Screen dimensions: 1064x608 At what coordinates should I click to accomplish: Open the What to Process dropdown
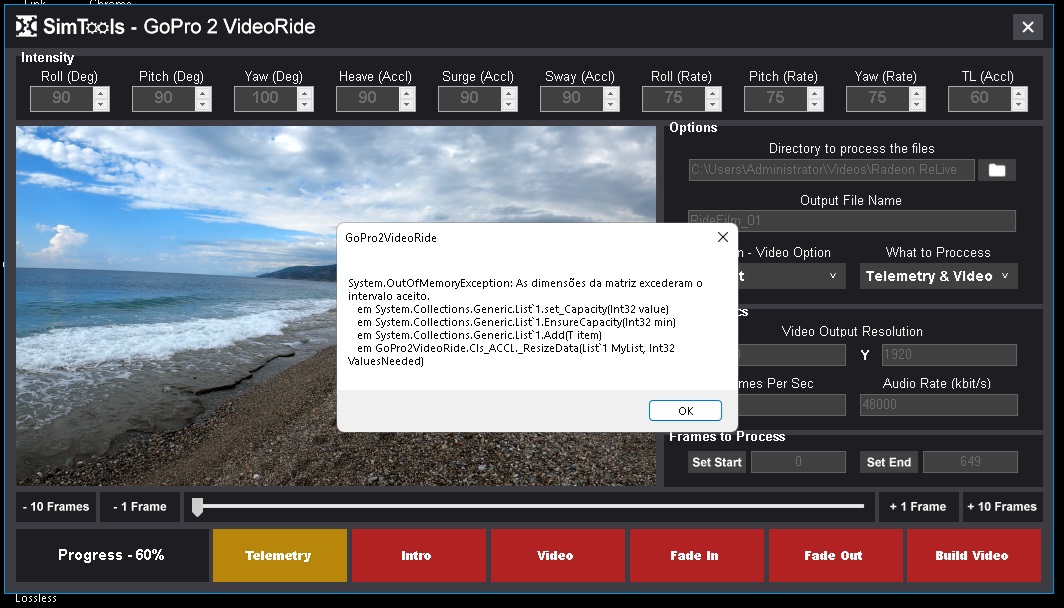point(938,276)
